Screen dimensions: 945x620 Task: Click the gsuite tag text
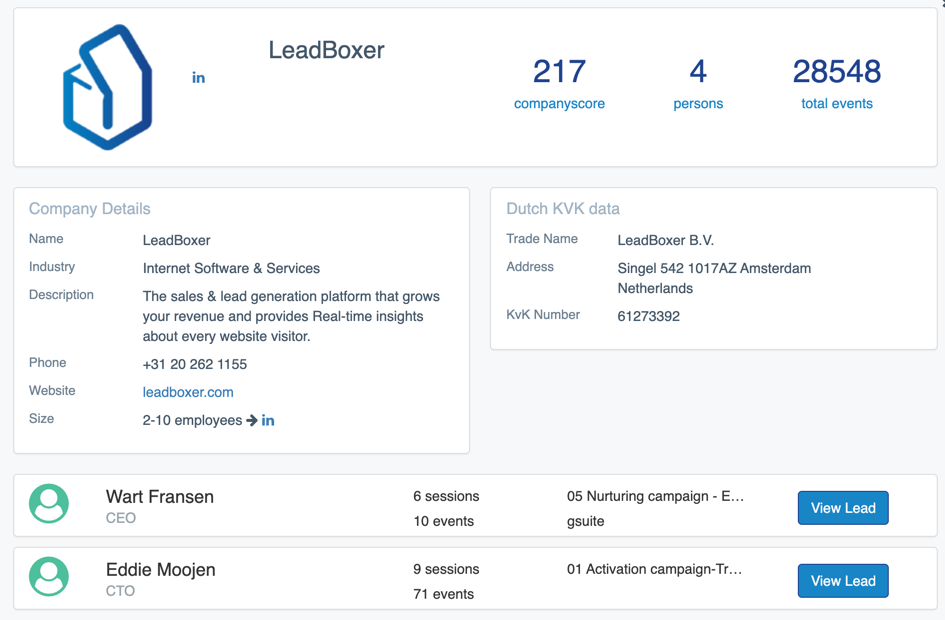tap(585, 521)
